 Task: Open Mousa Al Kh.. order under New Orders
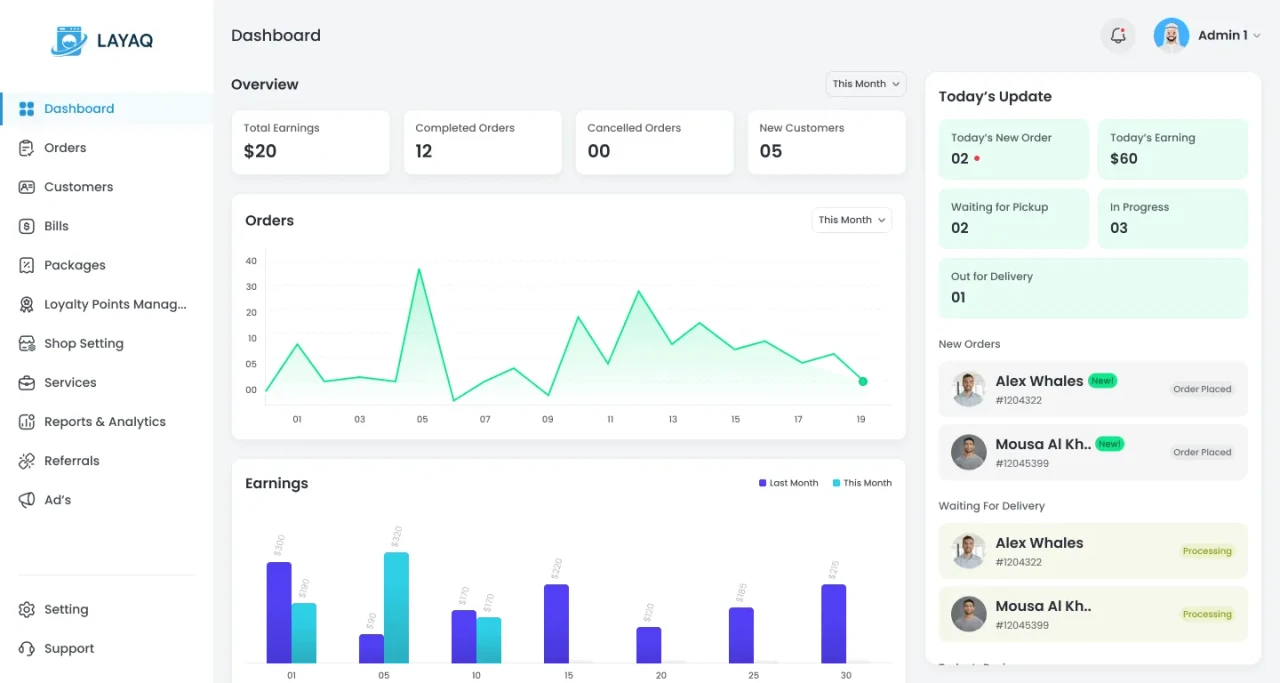(1093, 452)
